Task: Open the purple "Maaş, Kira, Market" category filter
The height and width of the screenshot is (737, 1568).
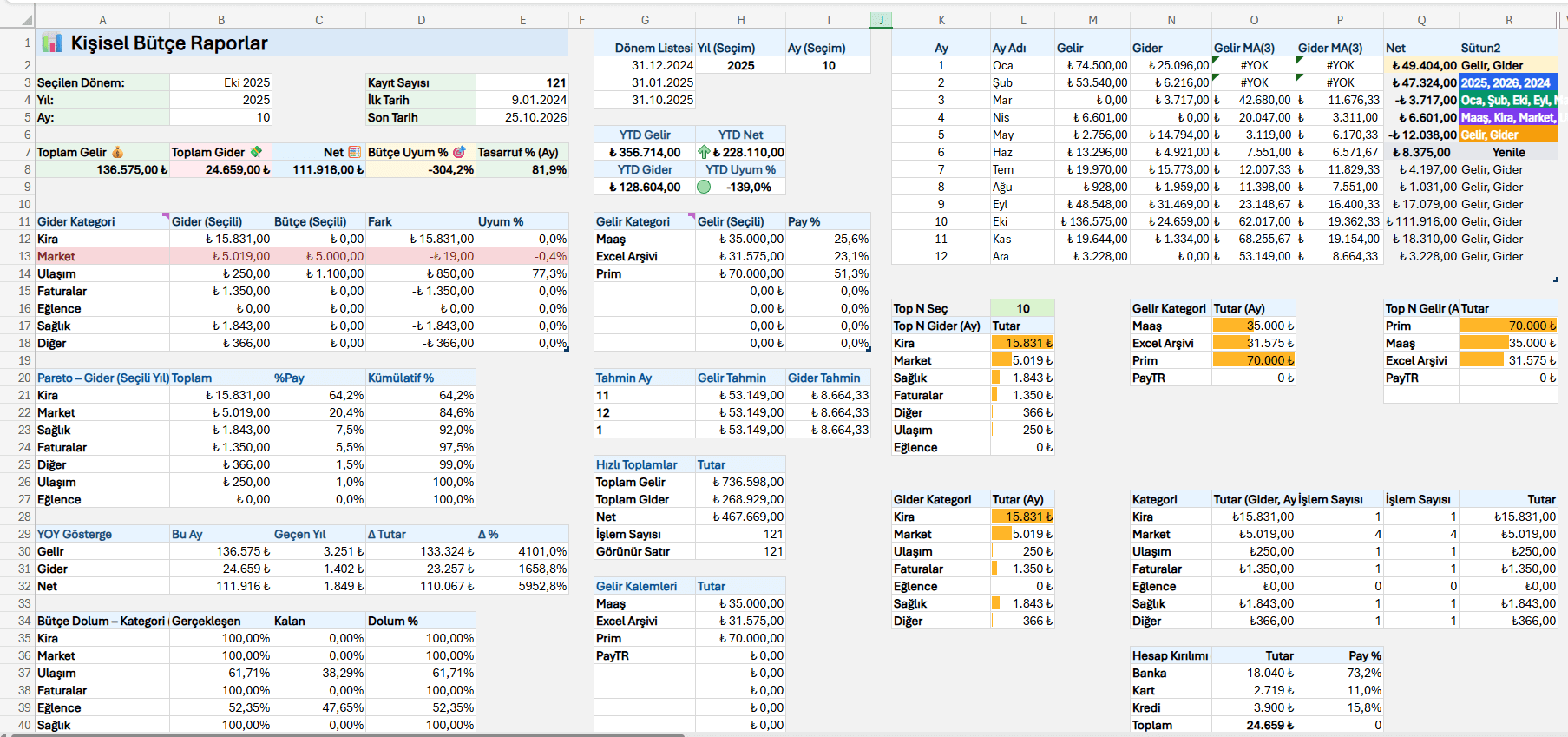Action: coord(1507,117)
